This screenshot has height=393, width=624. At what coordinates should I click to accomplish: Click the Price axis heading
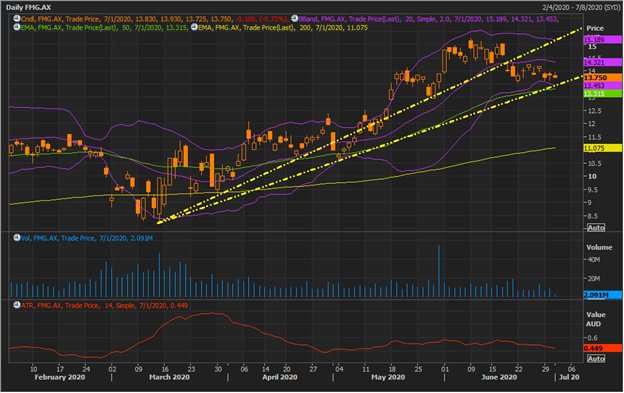coord(595,28)
